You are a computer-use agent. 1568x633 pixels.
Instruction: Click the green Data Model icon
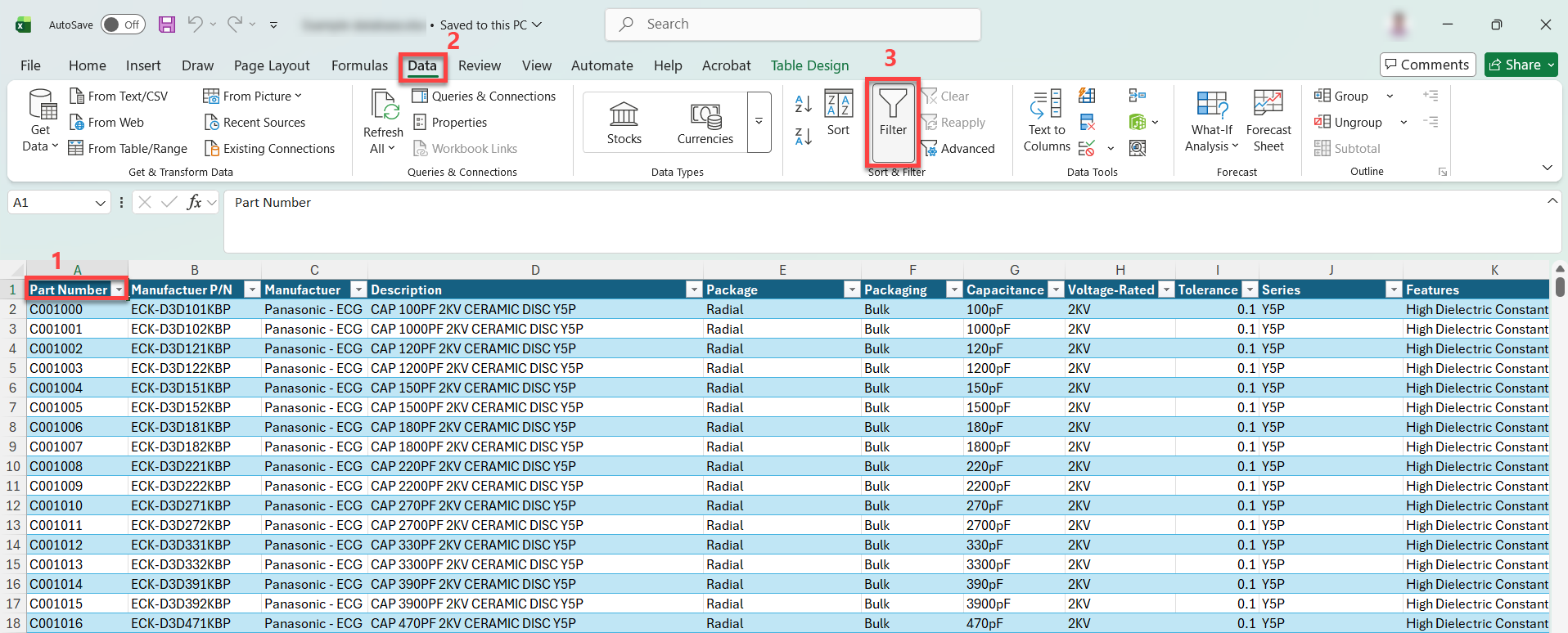pos(1137,122)
